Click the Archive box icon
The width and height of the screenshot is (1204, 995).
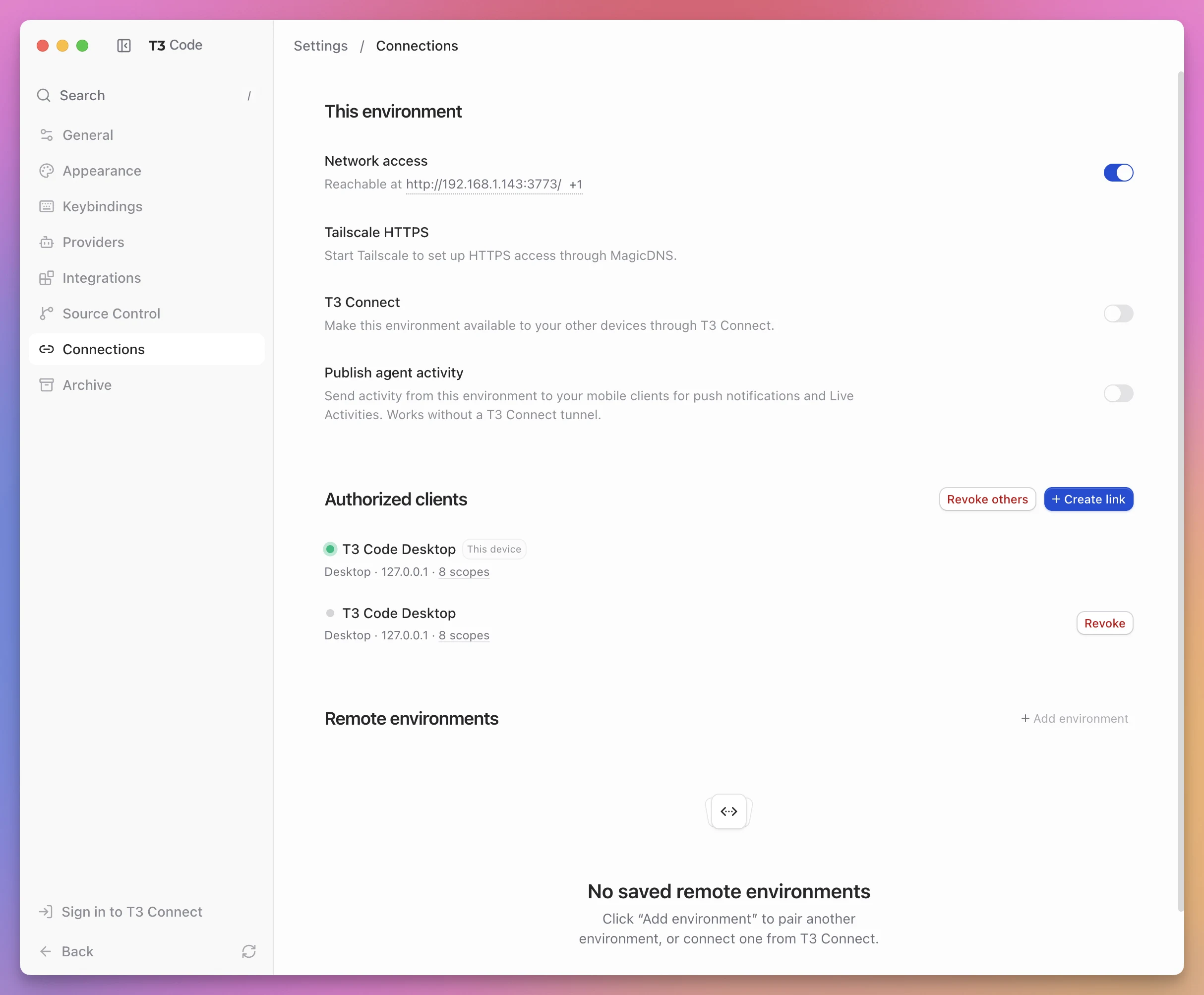47,385
